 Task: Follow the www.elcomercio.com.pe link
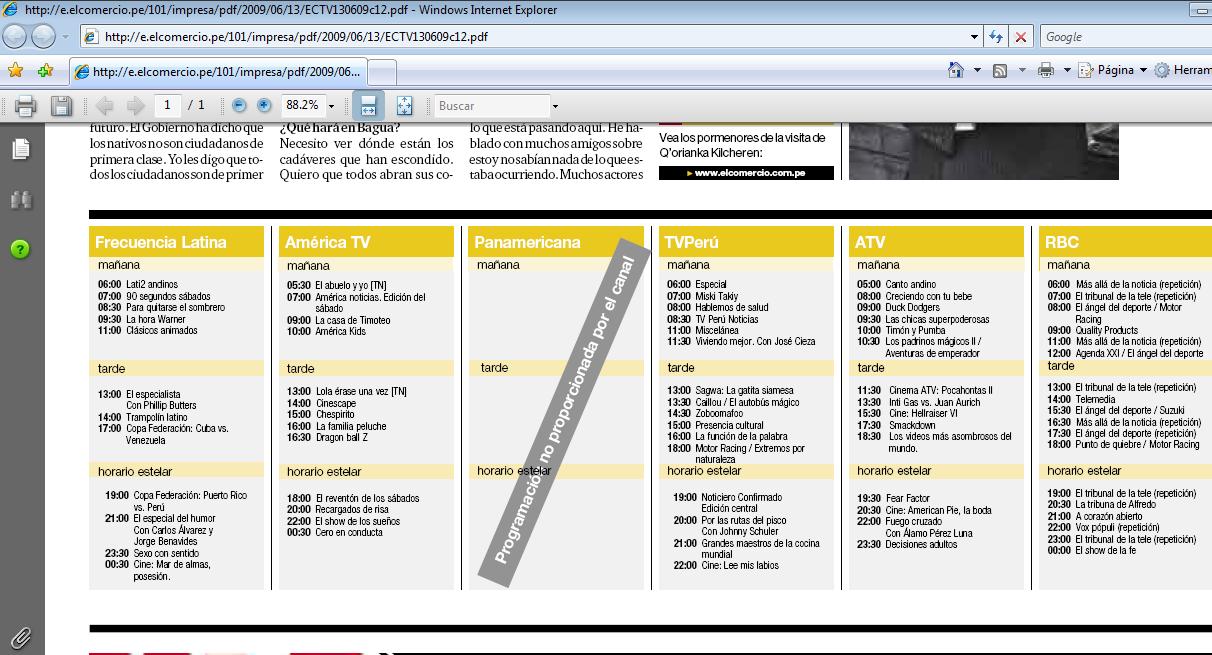click(x=746, y=173)
